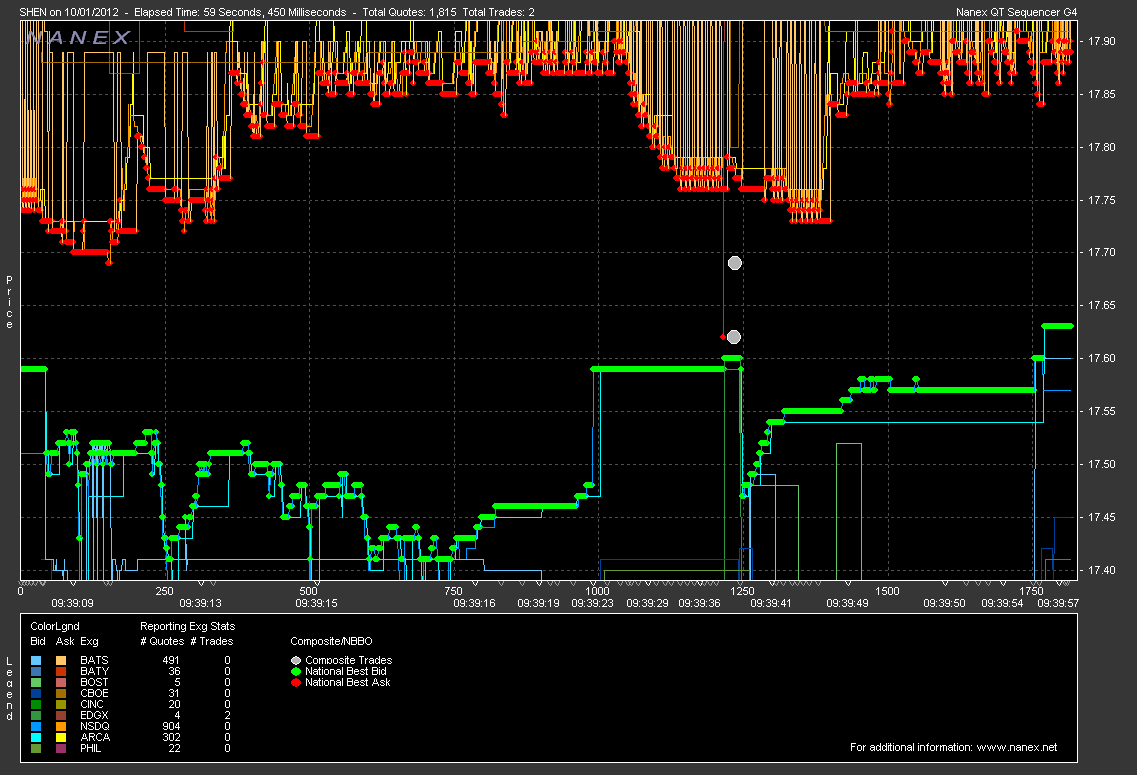Image resolution: width=1137 pixels, height=775 pixels.
Task: Click the vertical 'Price' axis label
Action: 9,302
